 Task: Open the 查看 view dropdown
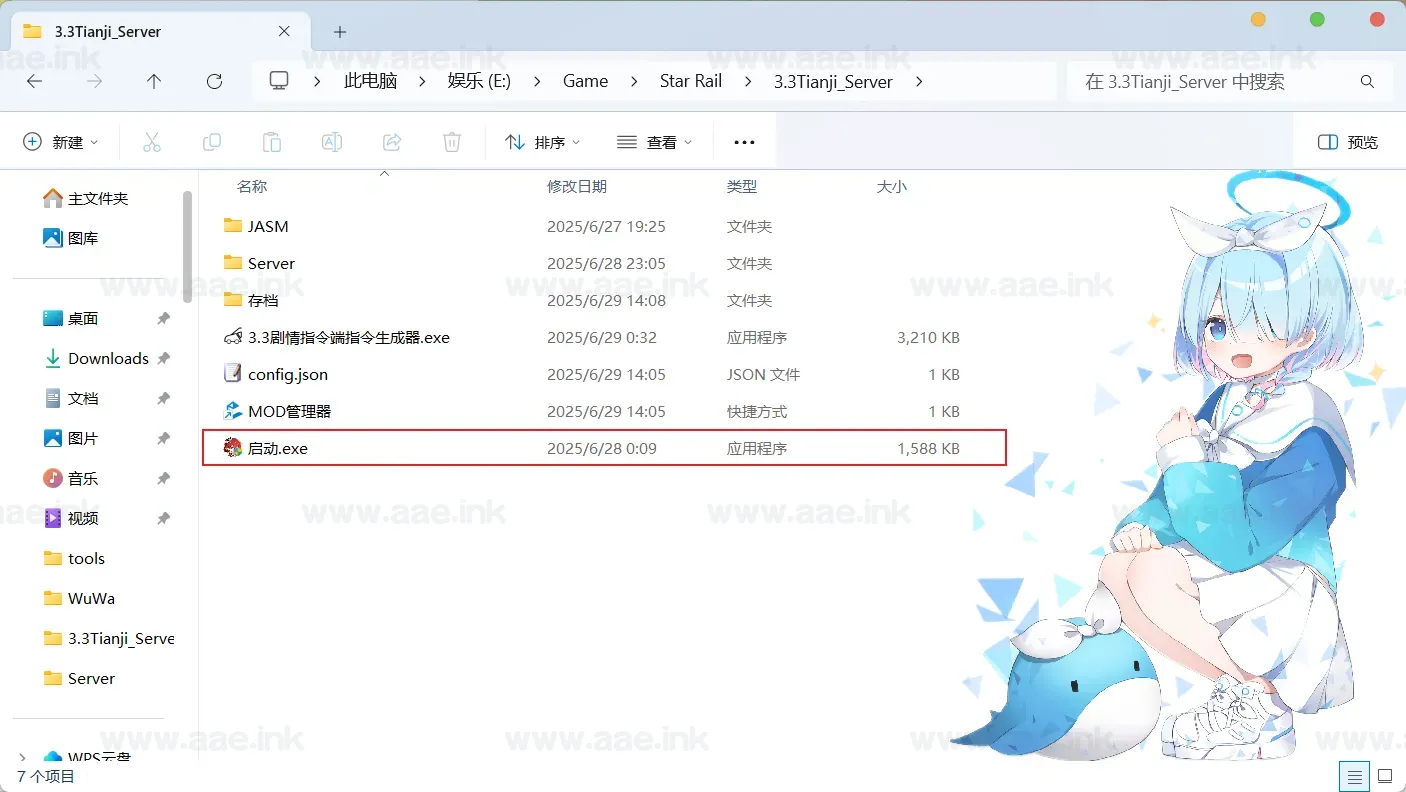pos(655,142)
